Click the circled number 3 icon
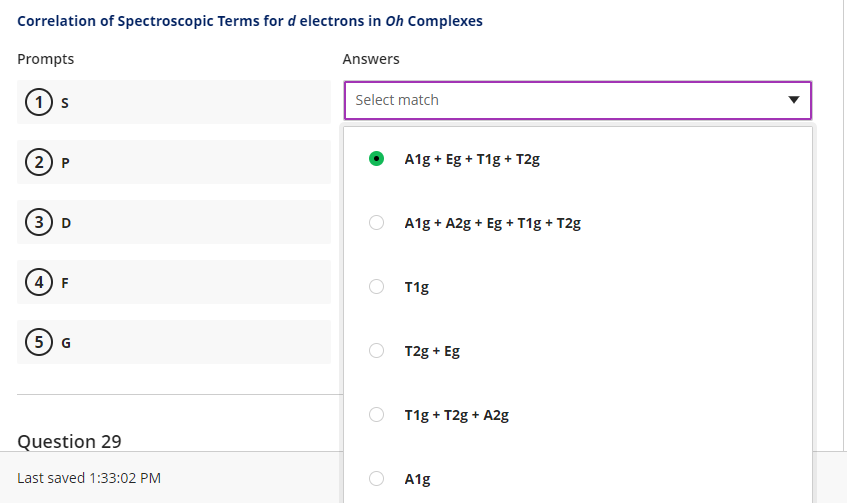847x503 pixels. click(38, 222)
